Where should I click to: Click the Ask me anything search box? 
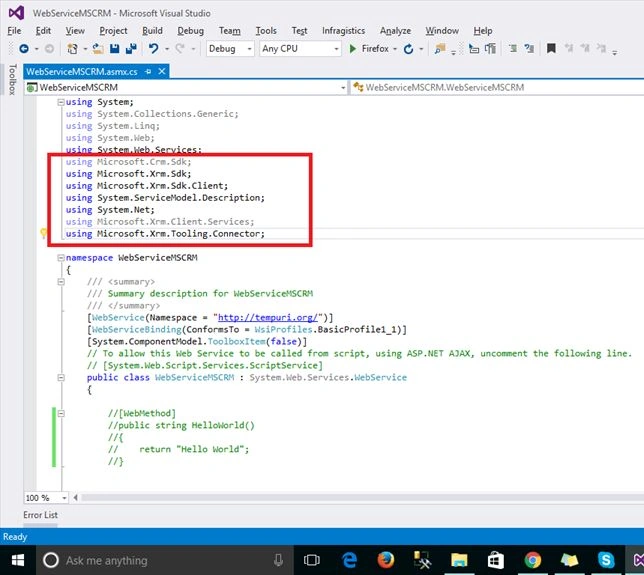coord(165,560)
